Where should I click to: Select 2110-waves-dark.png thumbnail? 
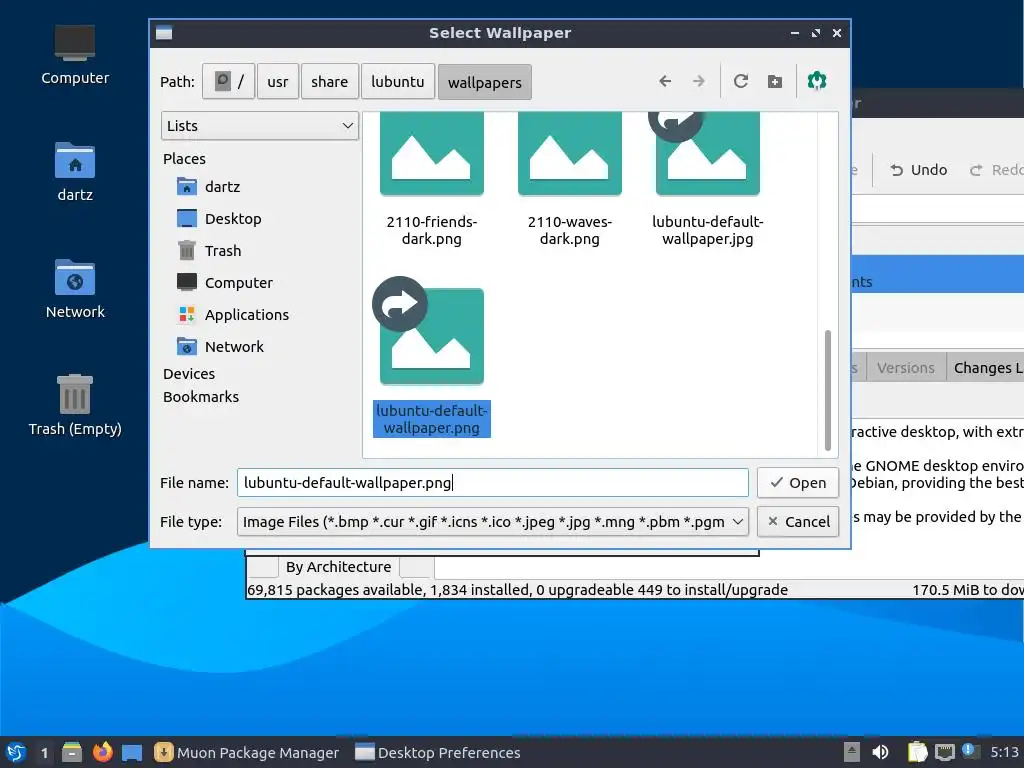point(569,153)
